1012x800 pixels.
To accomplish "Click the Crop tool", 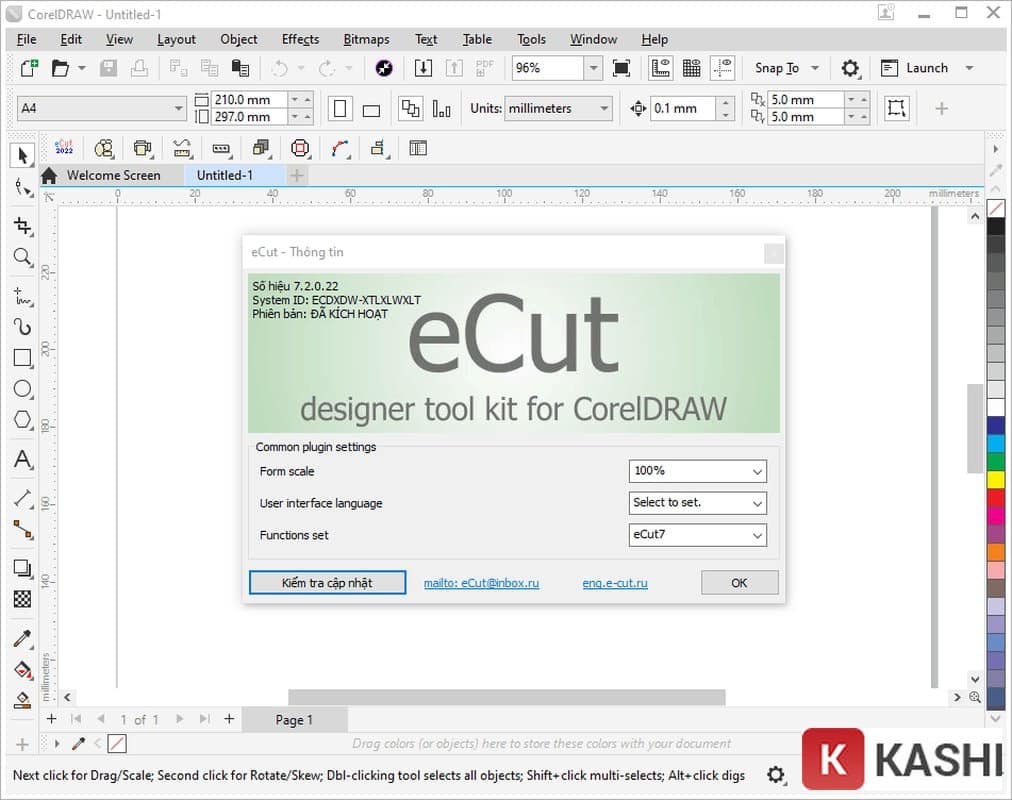I will pos(22,226).
